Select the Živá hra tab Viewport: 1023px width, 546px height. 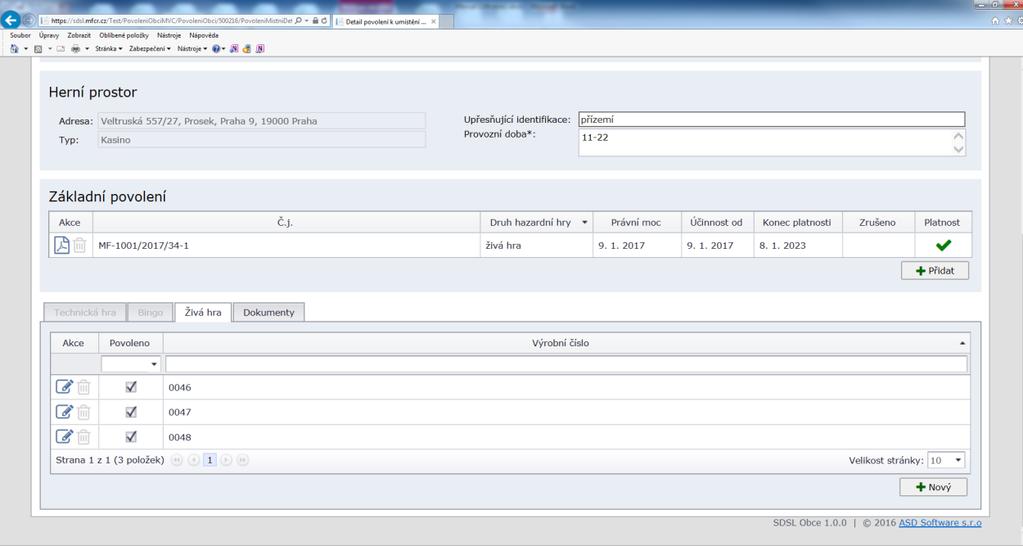pyautogui.click(x=203, y=312)
